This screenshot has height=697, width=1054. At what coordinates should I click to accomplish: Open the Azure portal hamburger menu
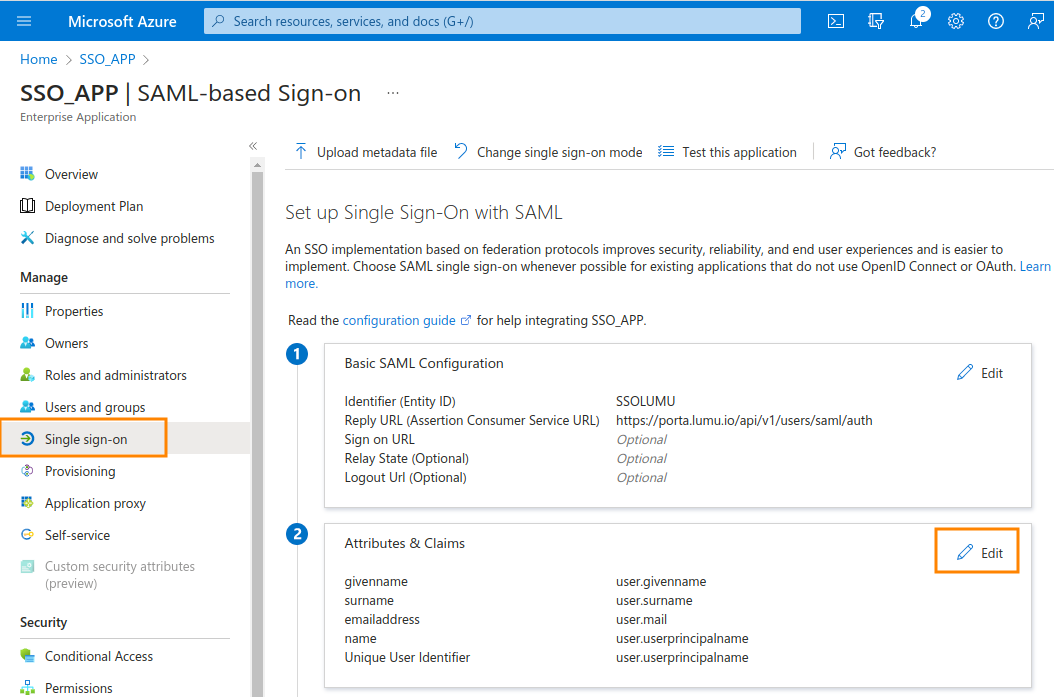pos(24,21)
